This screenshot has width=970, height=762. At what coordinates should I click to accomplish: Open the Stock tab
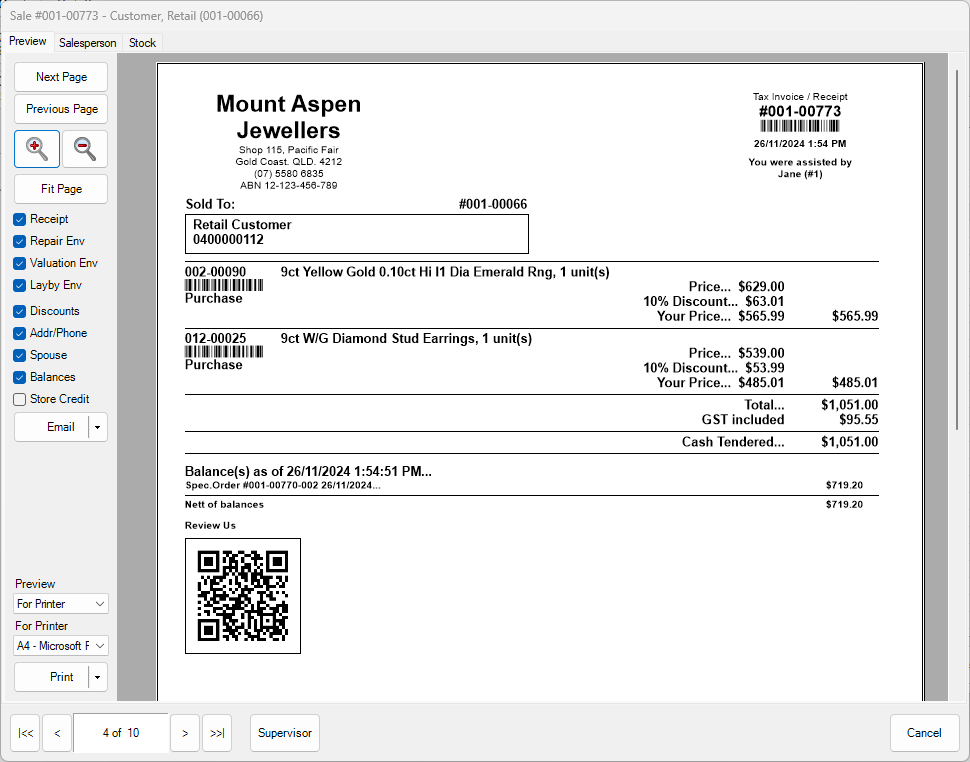[141, 43]
